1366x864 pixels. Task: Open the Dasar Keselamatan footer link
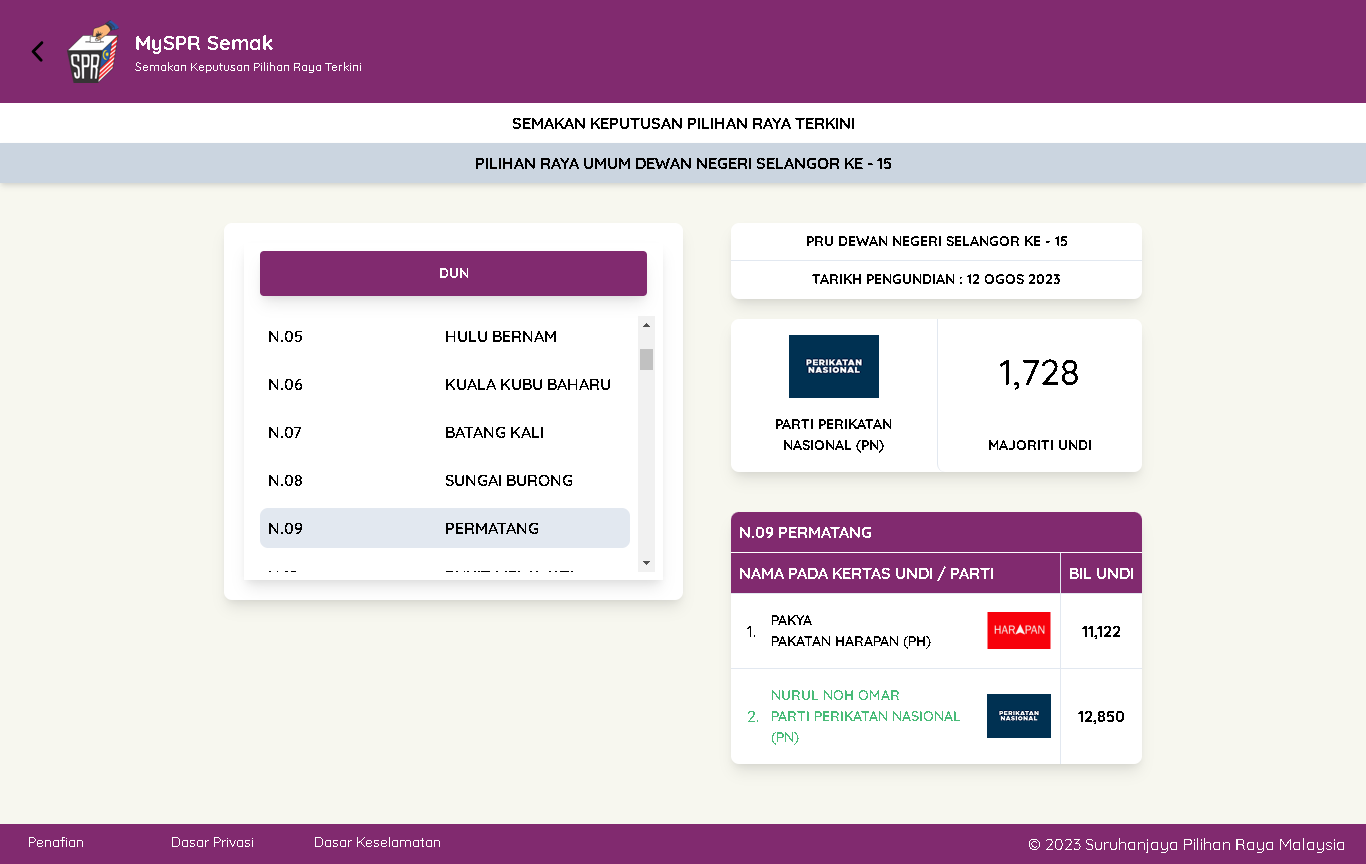(377, 843)
